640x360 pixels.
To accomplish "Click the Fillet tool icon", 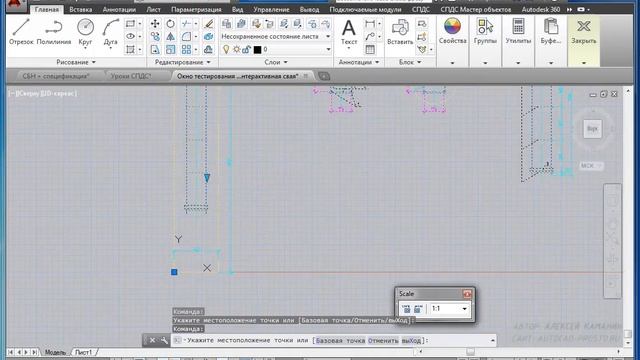I will 186,37.
